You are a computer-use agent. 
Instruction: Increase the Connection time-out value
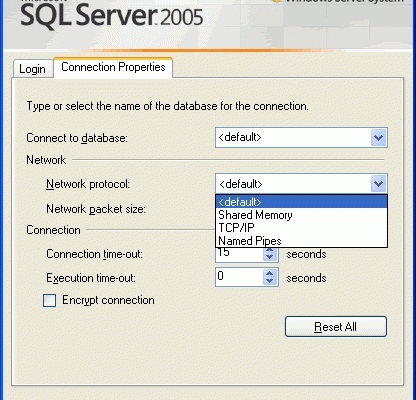pyautogui.click(x=270, y=250)
